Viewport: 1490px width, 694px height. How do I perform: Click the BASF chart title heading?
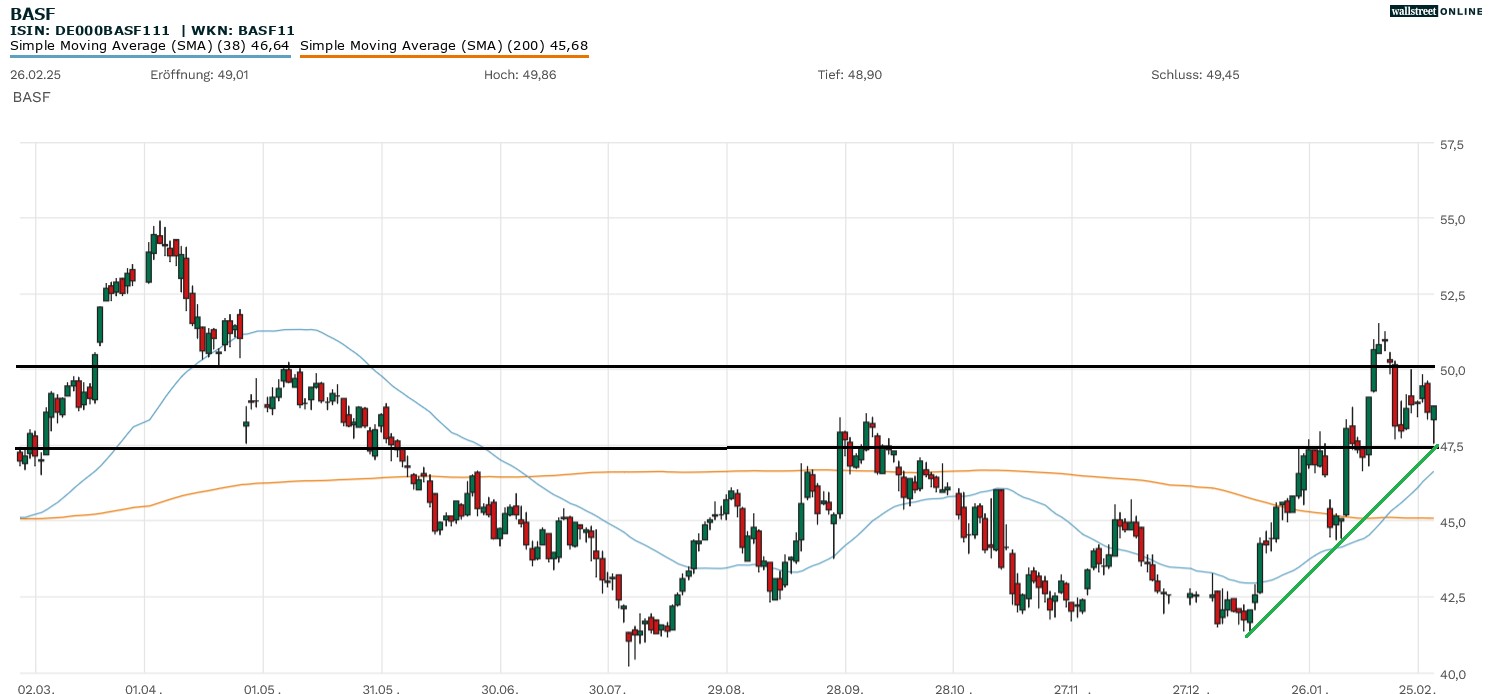(33, 14)
